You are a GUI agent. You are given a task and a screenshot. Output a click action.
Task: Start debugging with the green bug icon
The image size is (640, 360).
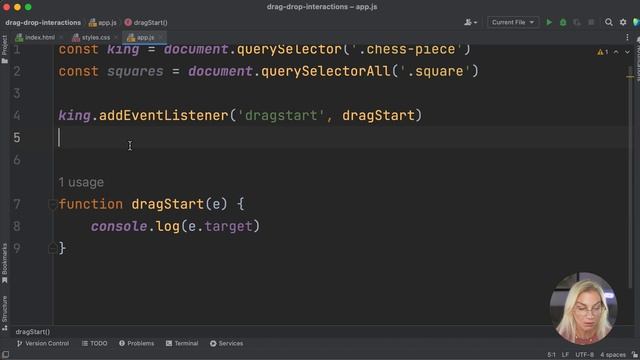point(563,22)
